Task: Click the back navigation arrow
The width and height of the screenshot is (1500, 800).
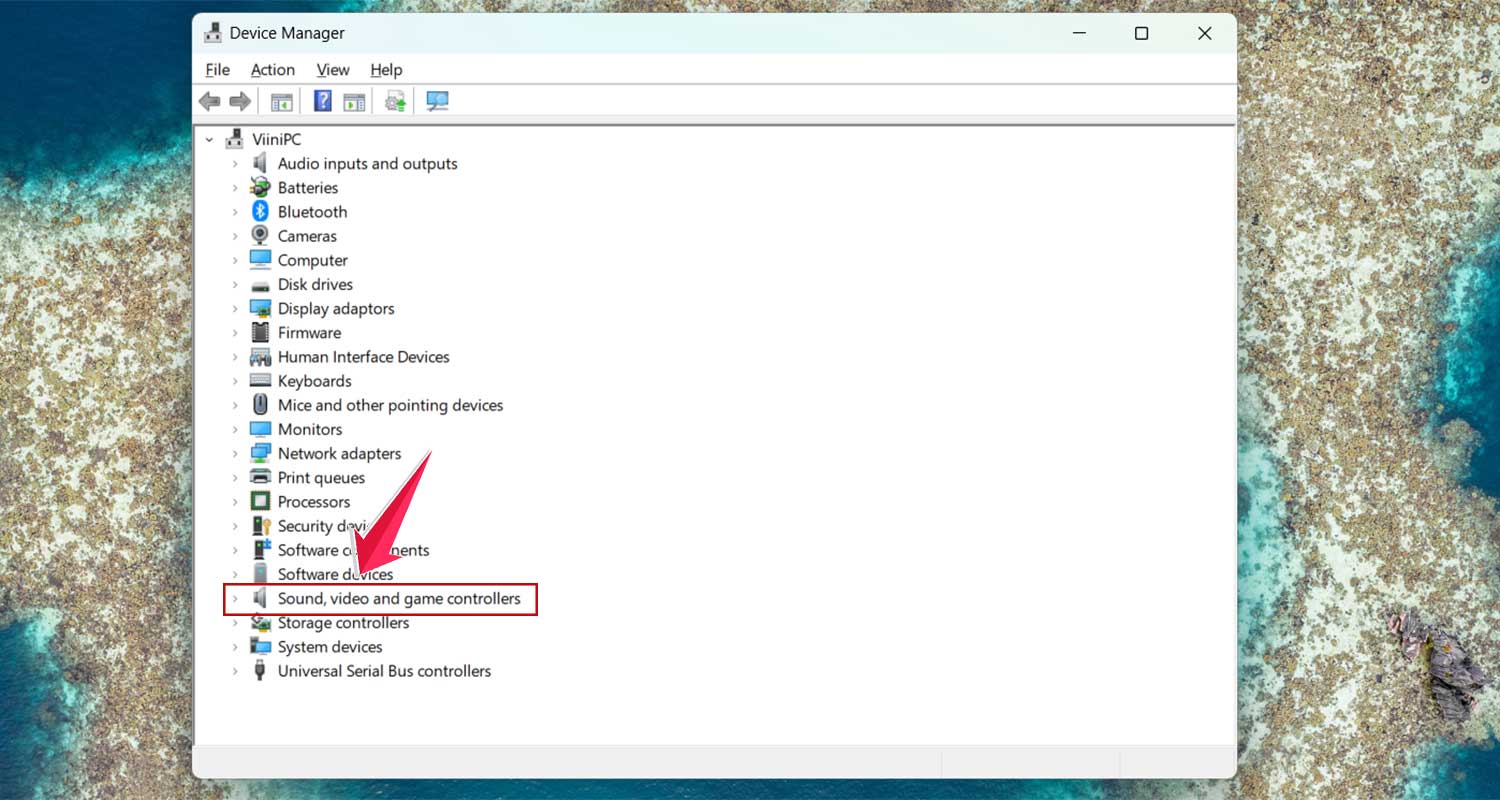Action: click(x=209, y=100)
